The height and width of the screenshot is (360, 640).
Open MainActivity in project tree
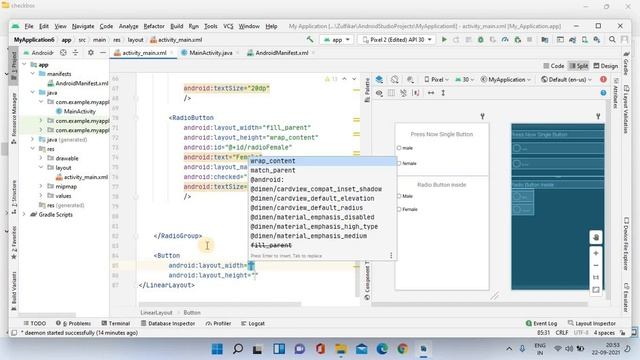[75, 111]
